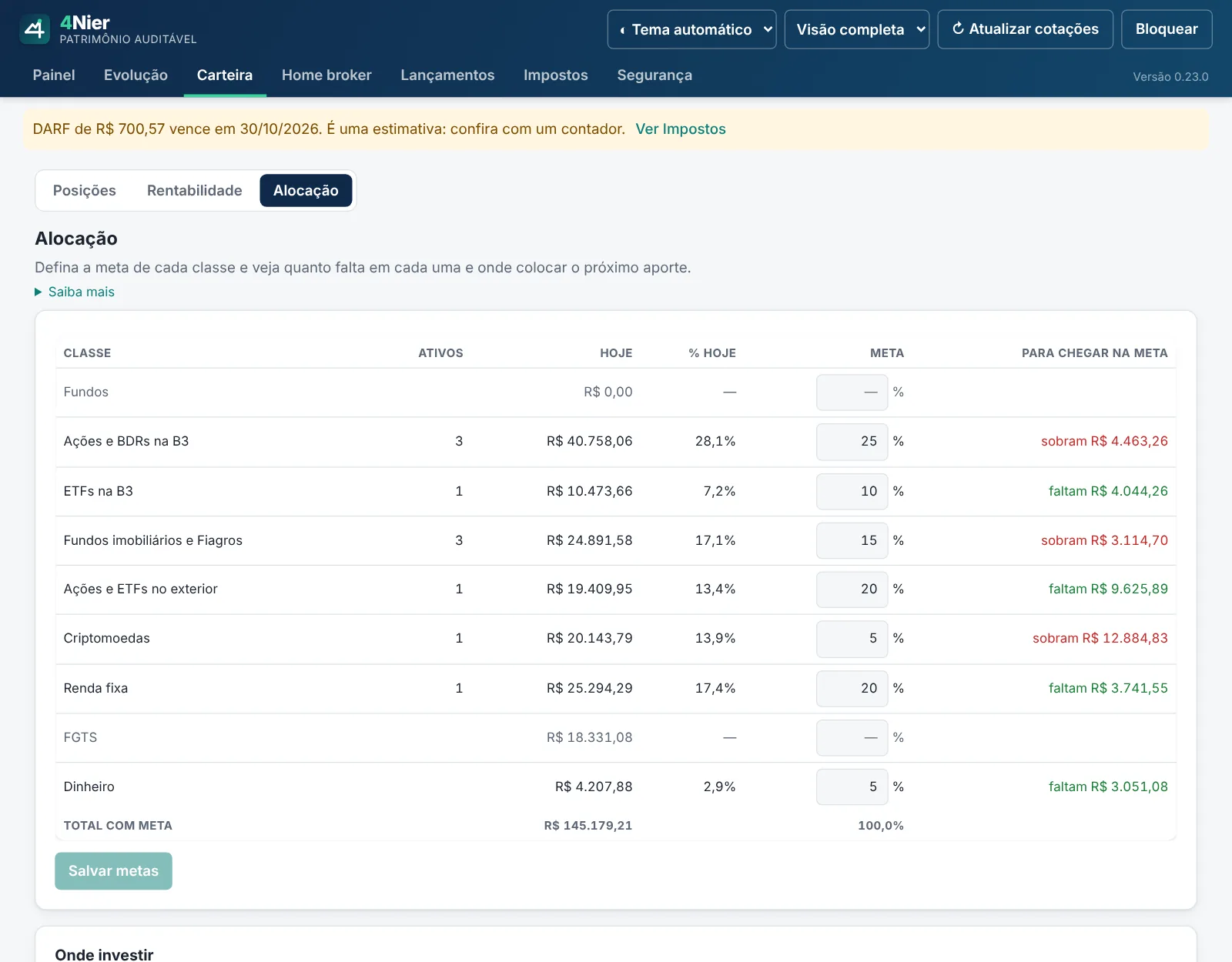Edit meta field for Ações e BDRs na B3
The height and width of the screenshot is (962, 1232).
(852, 442)
